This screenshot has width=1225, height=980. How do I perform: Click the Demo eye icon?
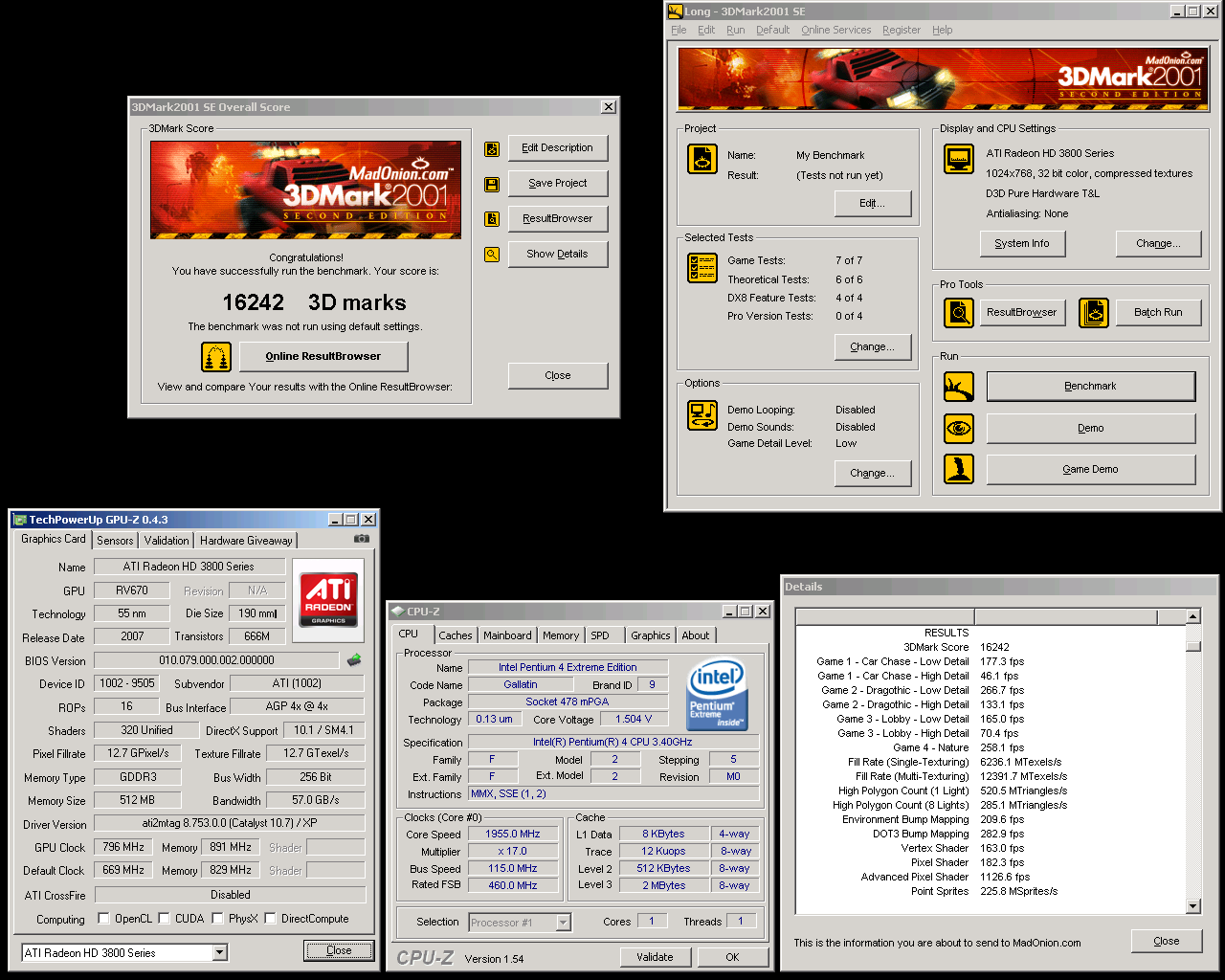pos(959,428)
